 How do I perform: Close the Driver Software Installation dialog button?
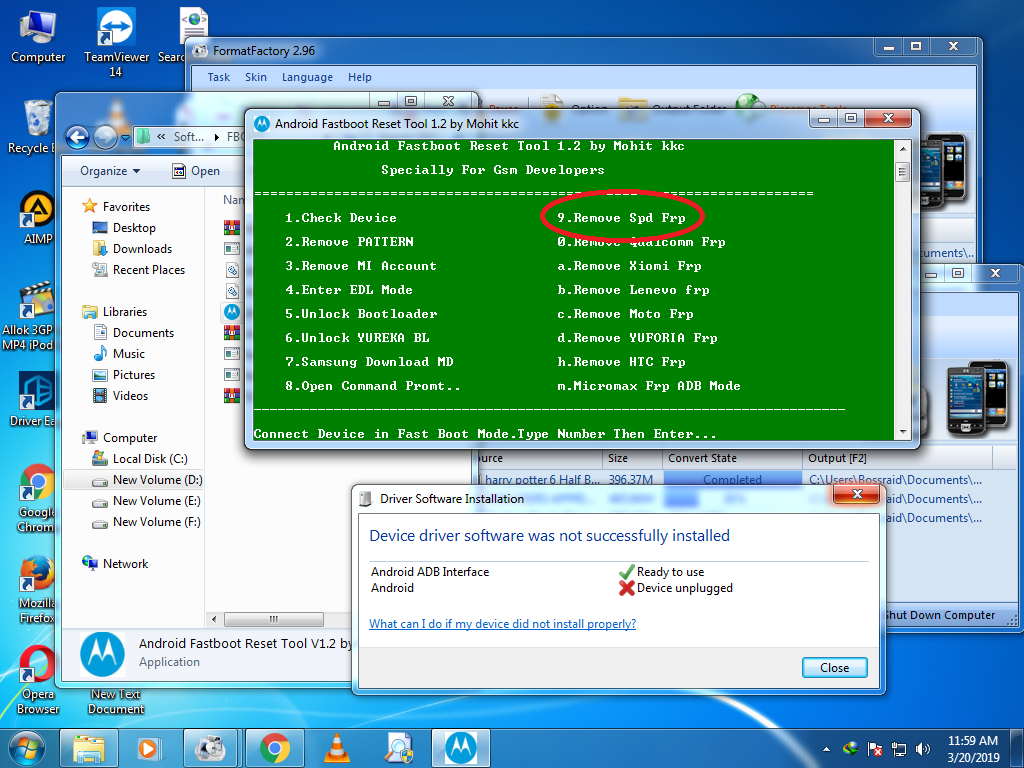(834, 667)
